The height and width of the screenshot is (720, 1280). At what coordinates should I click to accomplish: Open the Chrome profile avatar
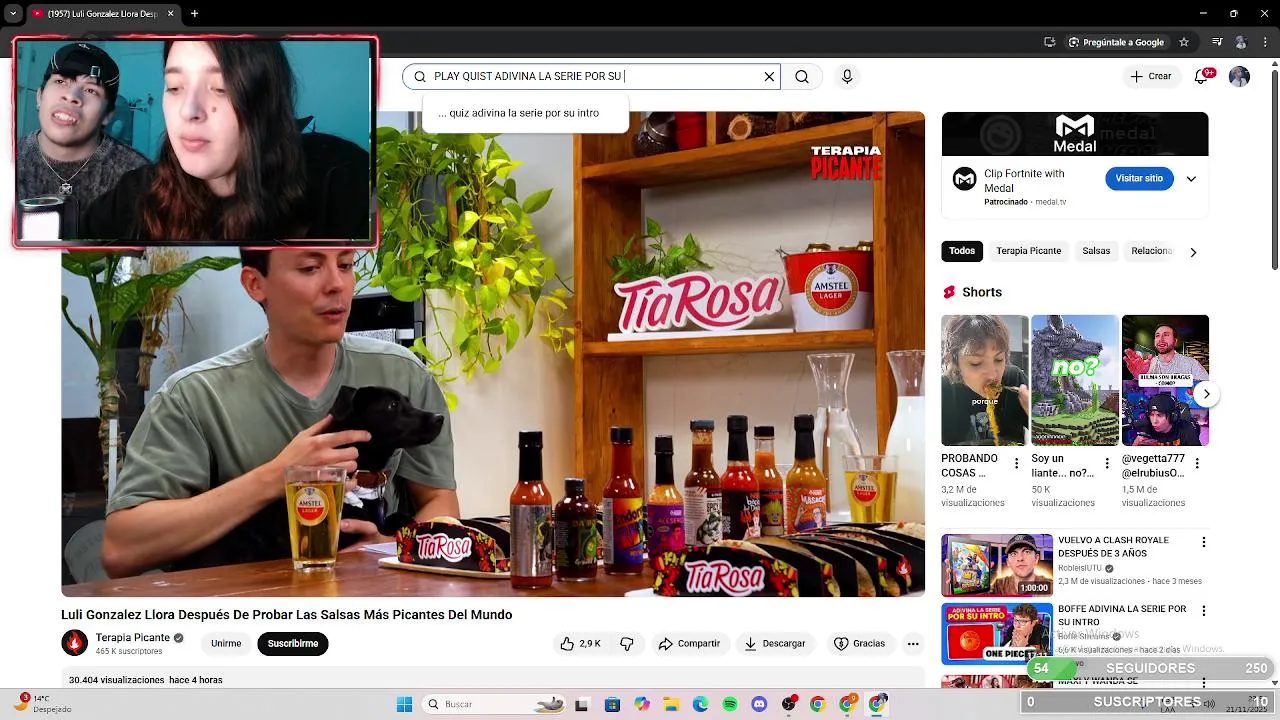point(1241,42)
